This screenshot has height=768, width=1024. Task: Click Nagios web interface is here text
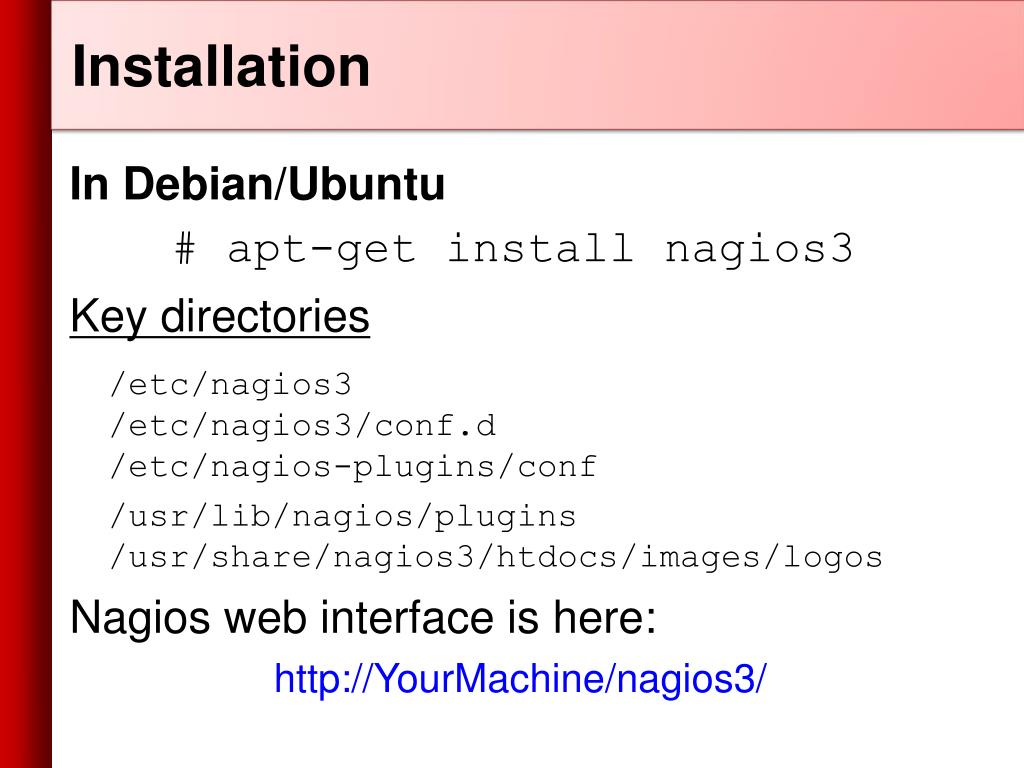[363, 617]
